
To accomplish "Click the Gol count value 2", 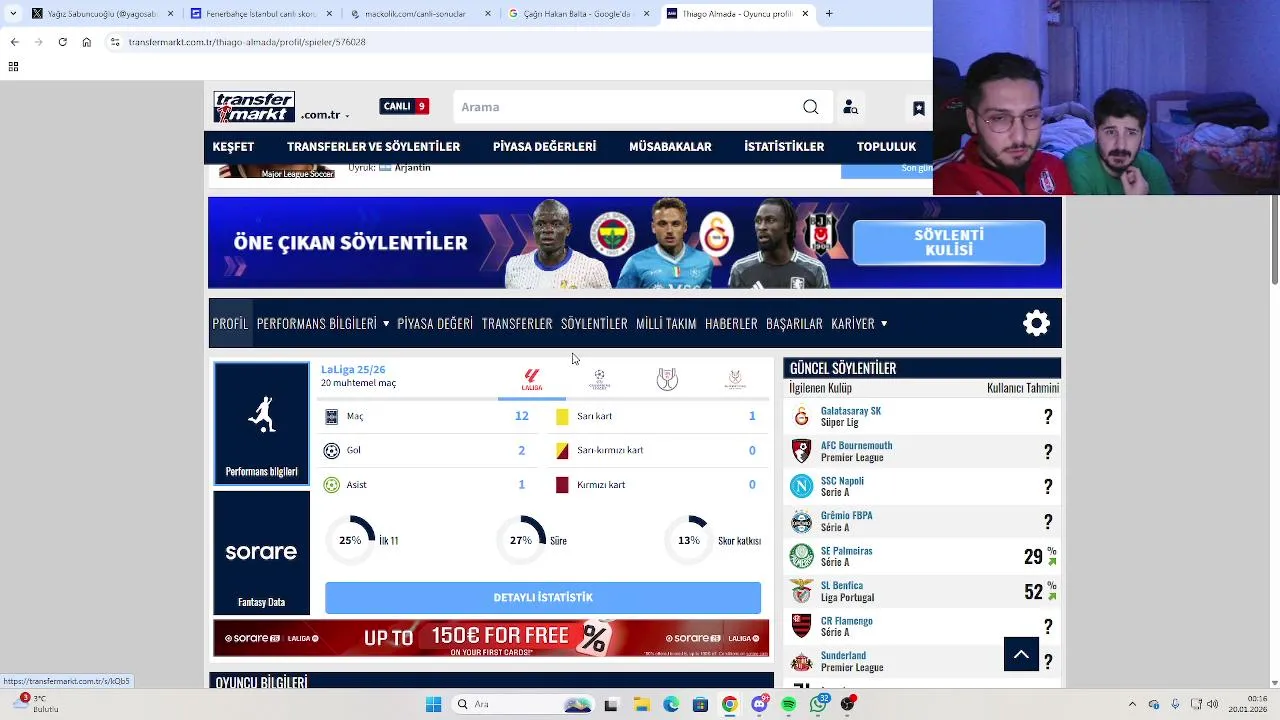I will 521,450.
